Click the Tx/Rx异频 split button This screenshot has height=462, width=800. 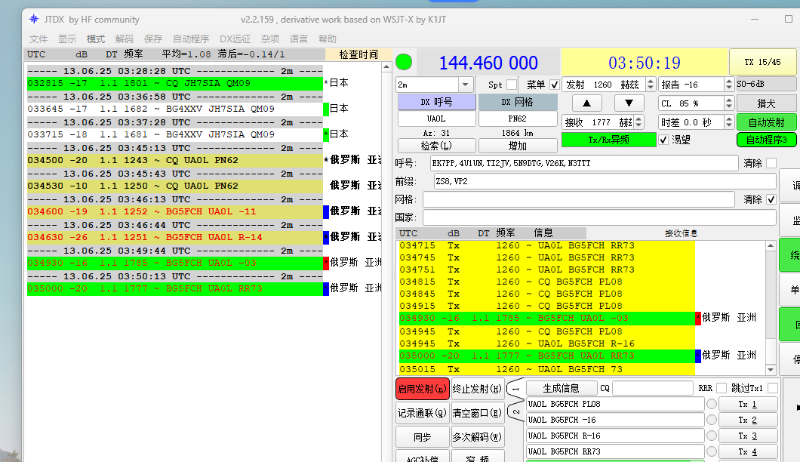tap(609, 139)
